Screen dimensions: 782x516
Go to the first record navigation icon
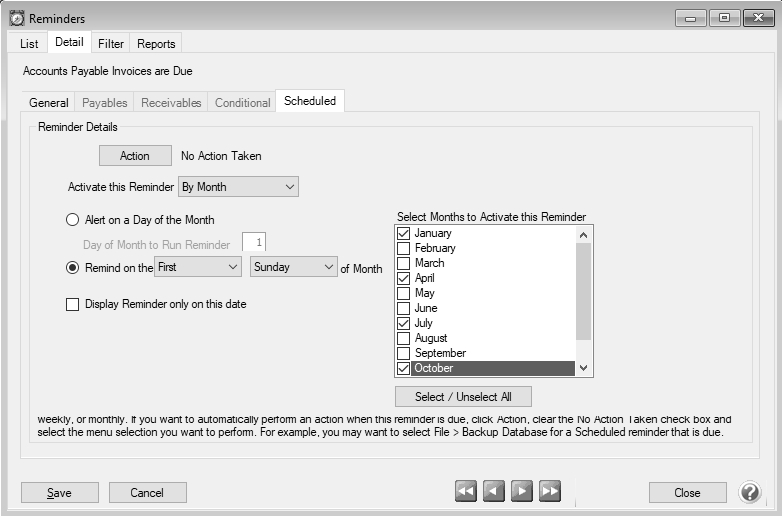coord(466,492)
